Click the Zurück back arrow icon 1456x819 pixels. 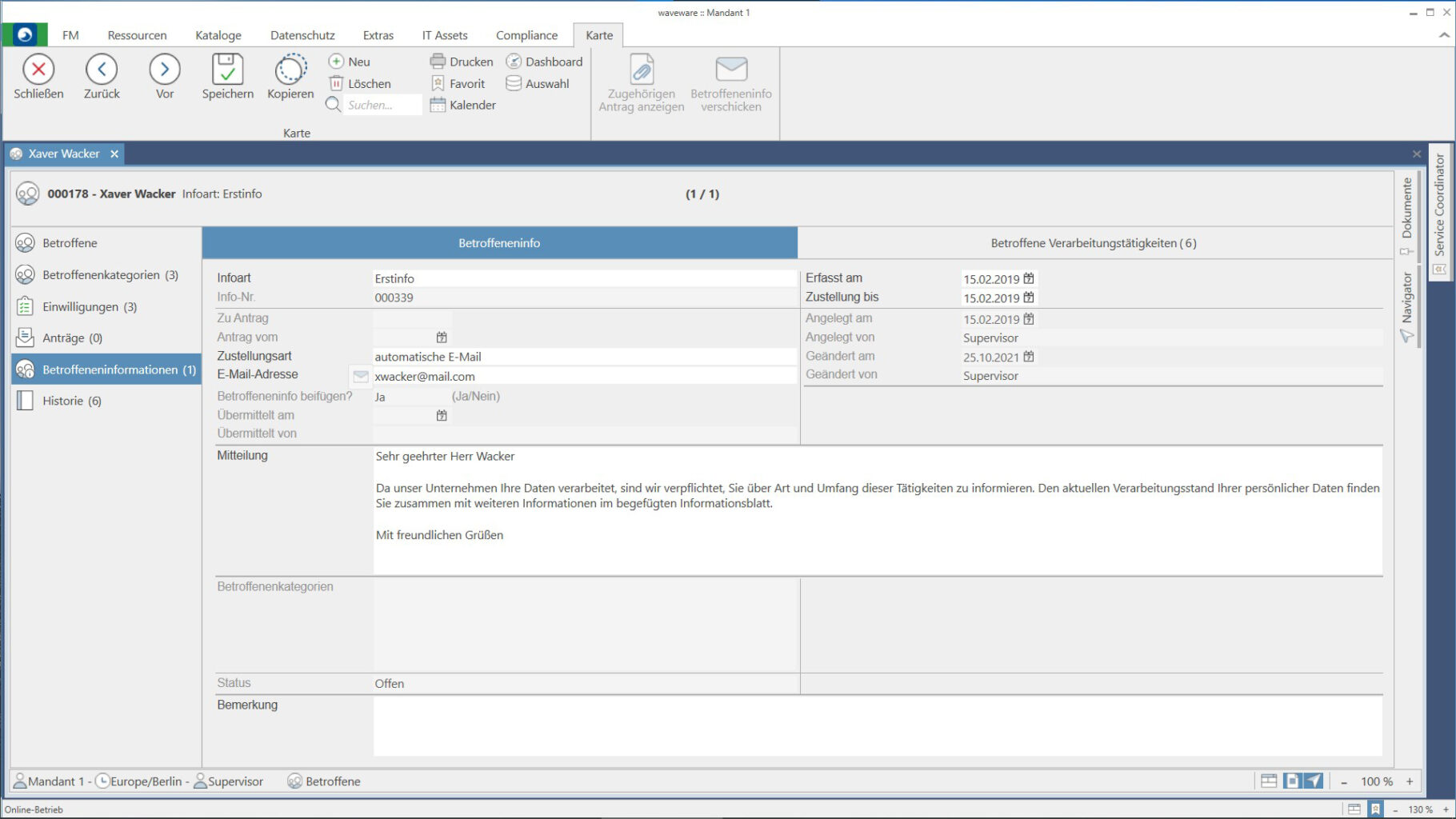click(x=102, y=70)
